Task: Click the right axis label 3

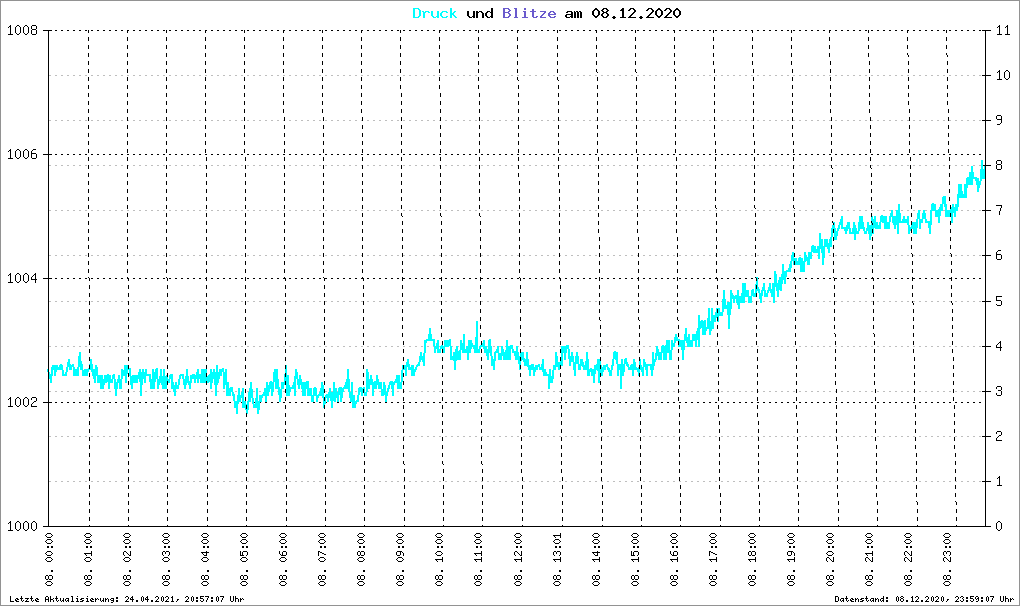Action: (999, 391)
